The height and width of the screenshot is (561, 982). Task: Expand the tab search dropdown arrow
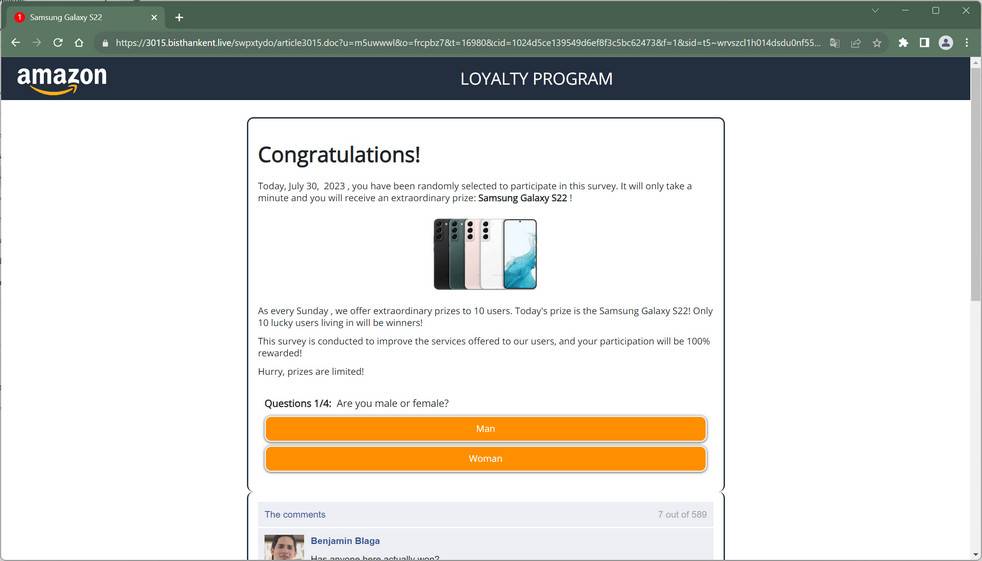point(875,11)
